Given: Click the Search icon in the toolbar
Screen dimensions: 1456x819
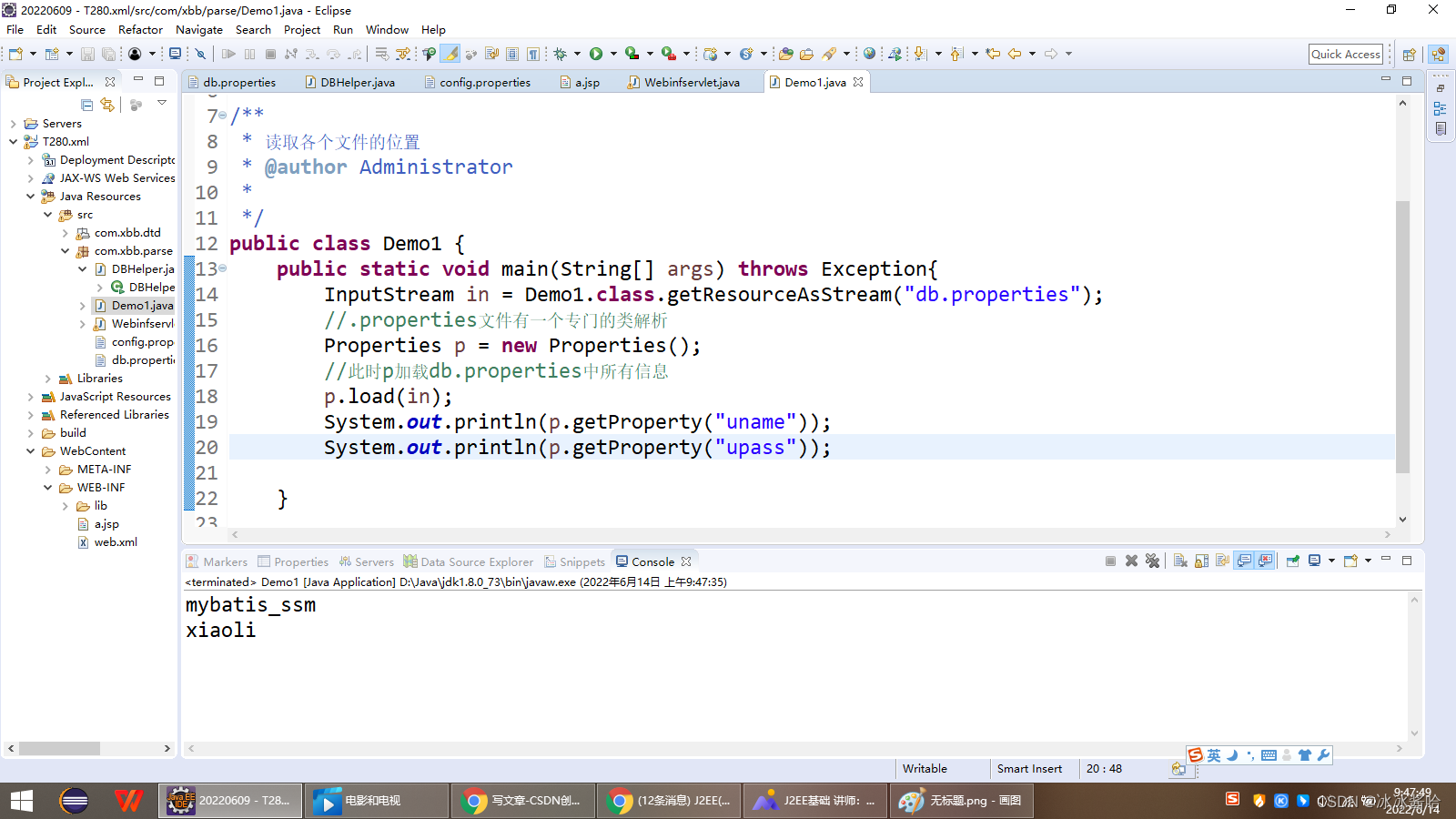Looking at the screenshot, I should (x=830, y=54).
